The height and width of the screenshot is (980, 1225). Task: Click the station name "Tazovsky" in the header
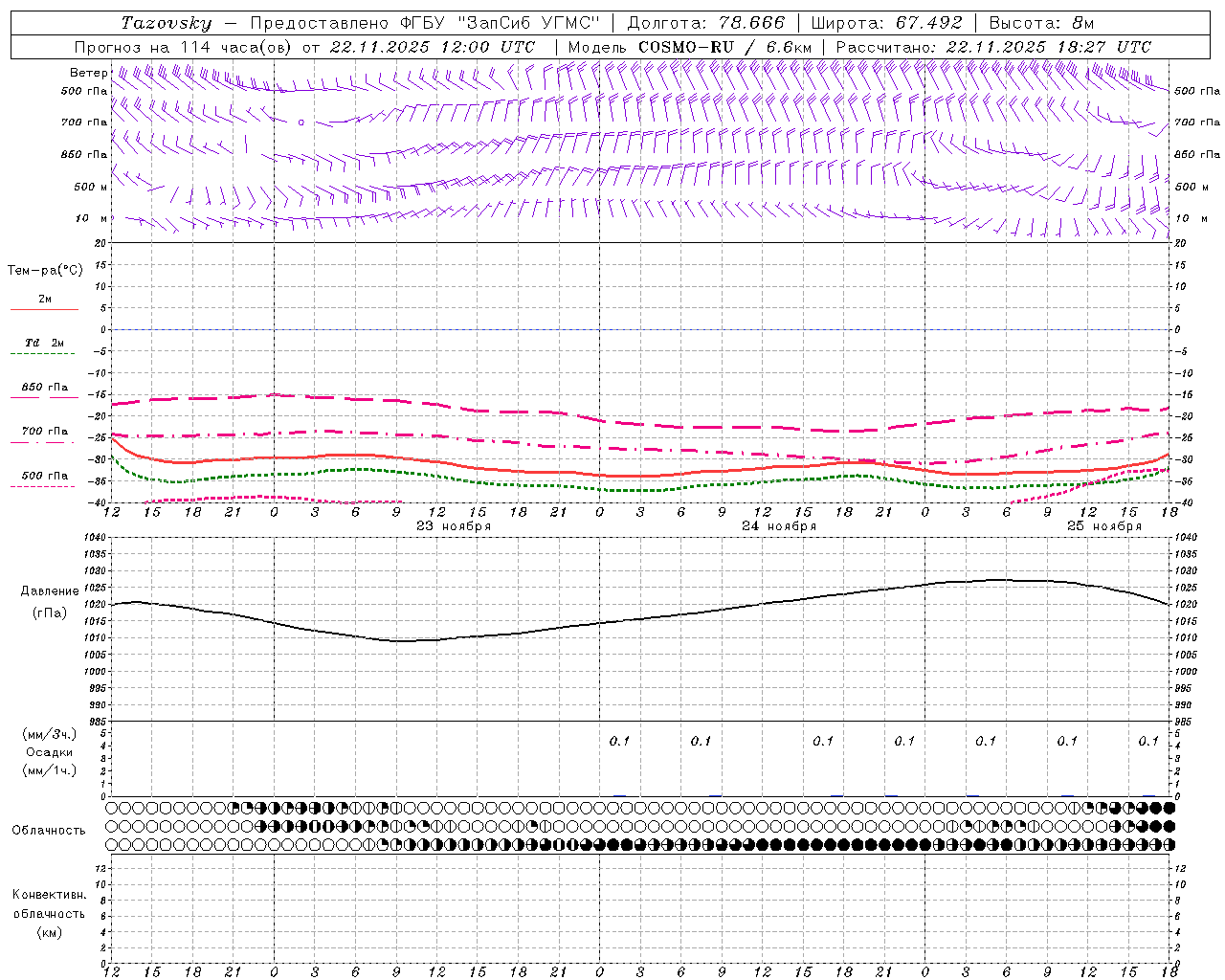click(167, 23)
